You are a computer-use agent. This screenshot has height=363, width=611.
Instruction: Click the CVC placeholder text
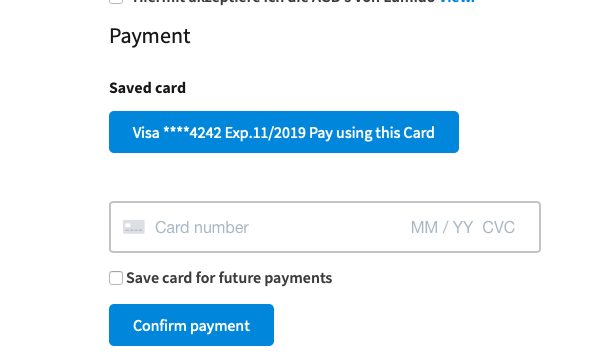498,227
